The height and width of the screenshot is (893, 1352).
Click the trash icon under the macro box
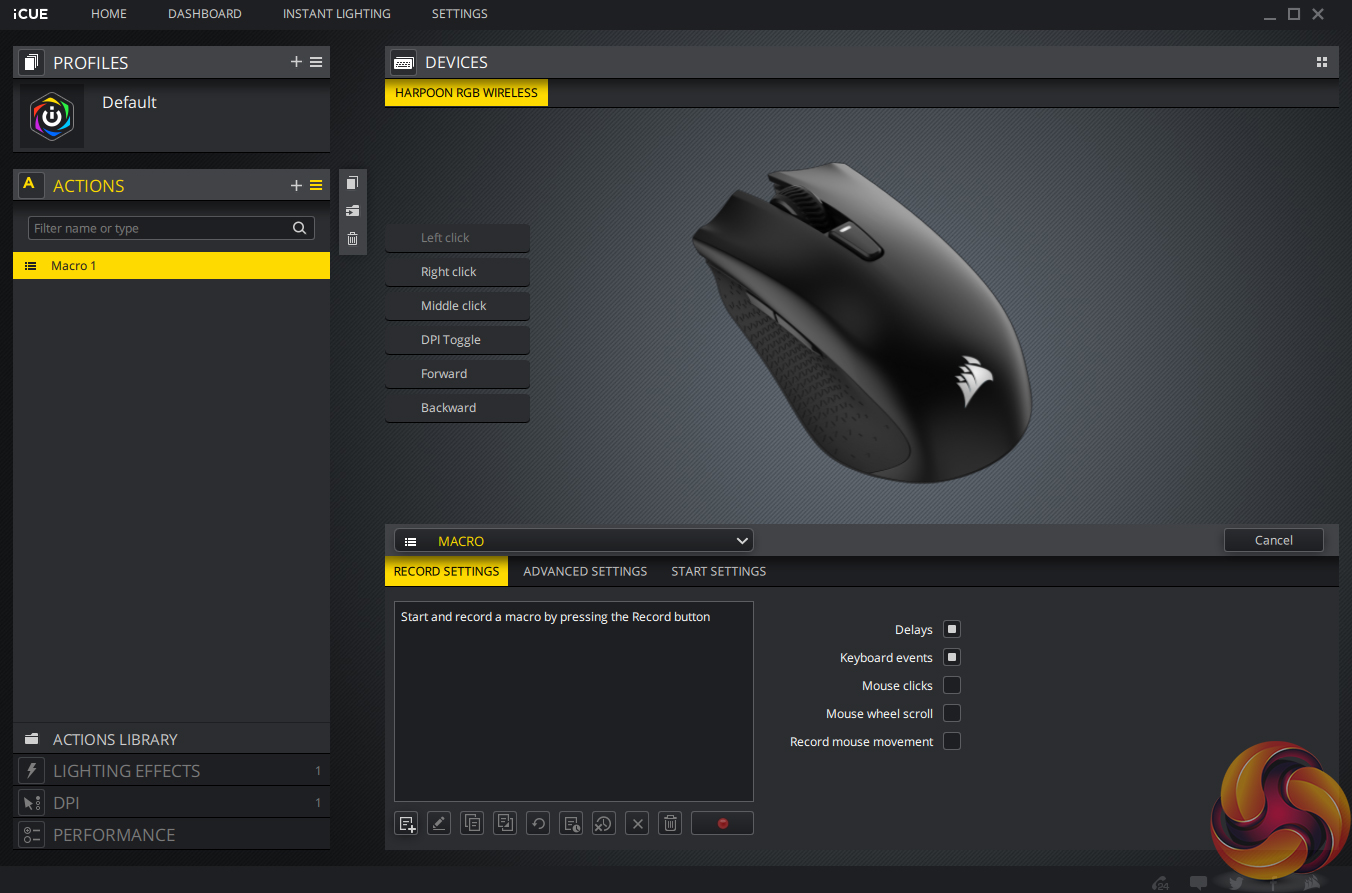pos(671,823)
